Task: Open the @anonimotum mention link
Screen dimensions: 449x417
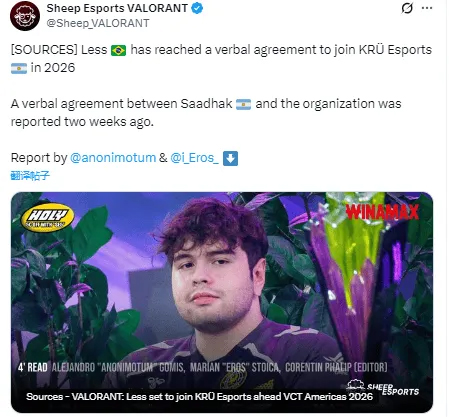Action: coord(113,158)
